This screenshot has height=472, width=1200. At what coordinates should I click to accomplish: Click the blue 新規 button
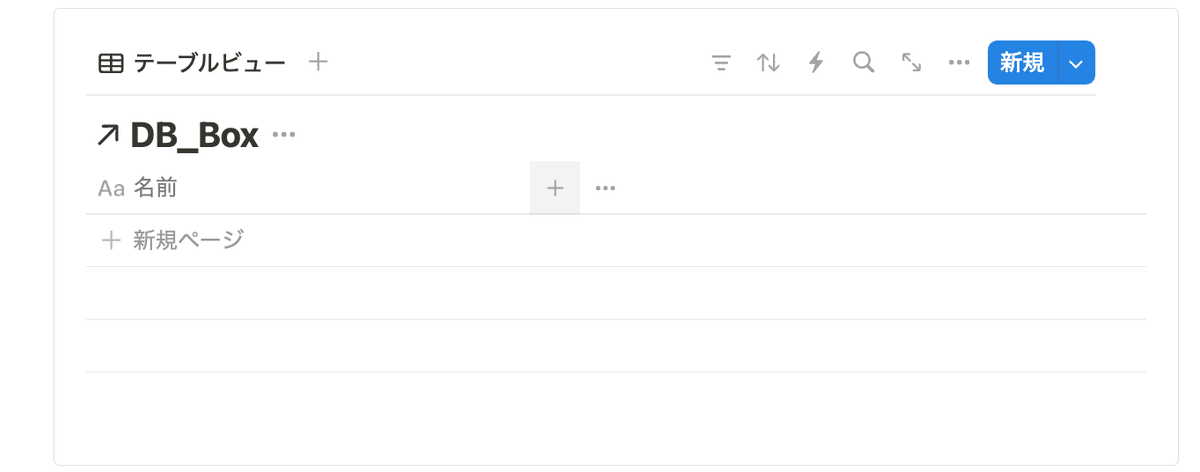click(1022, 63)
